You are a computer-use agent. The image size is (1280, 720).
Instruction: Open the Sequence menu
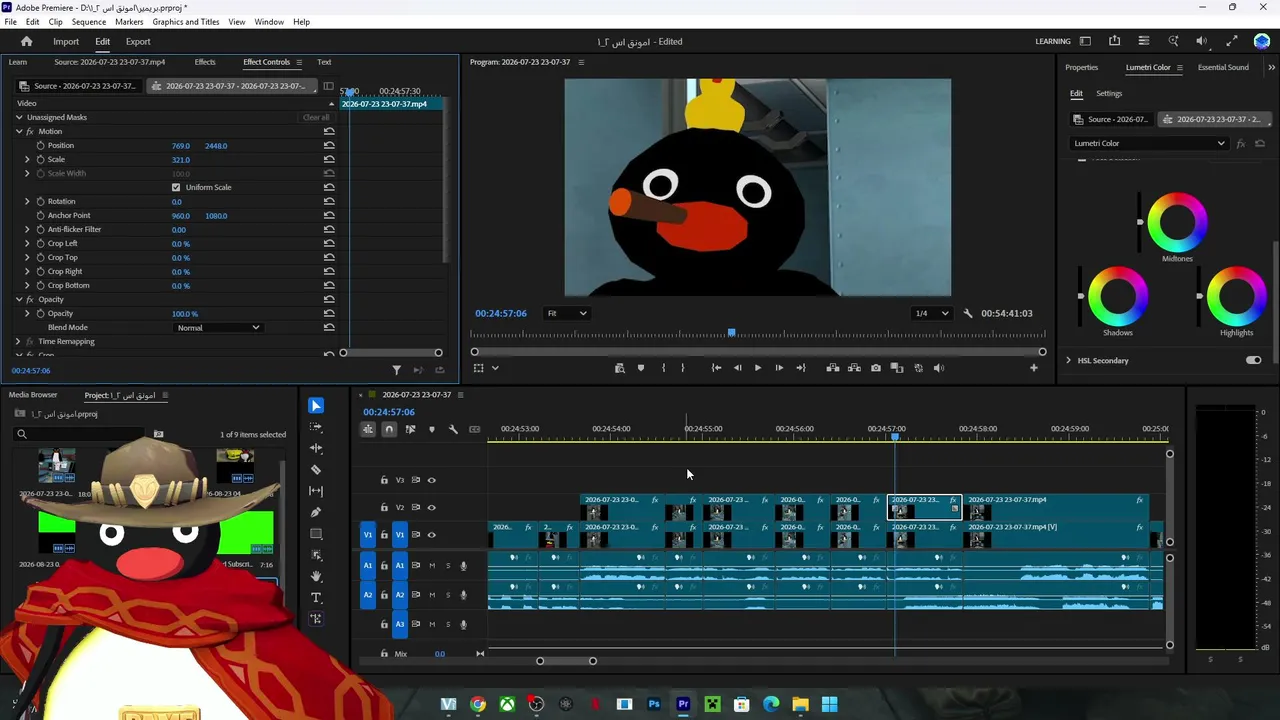89,22
